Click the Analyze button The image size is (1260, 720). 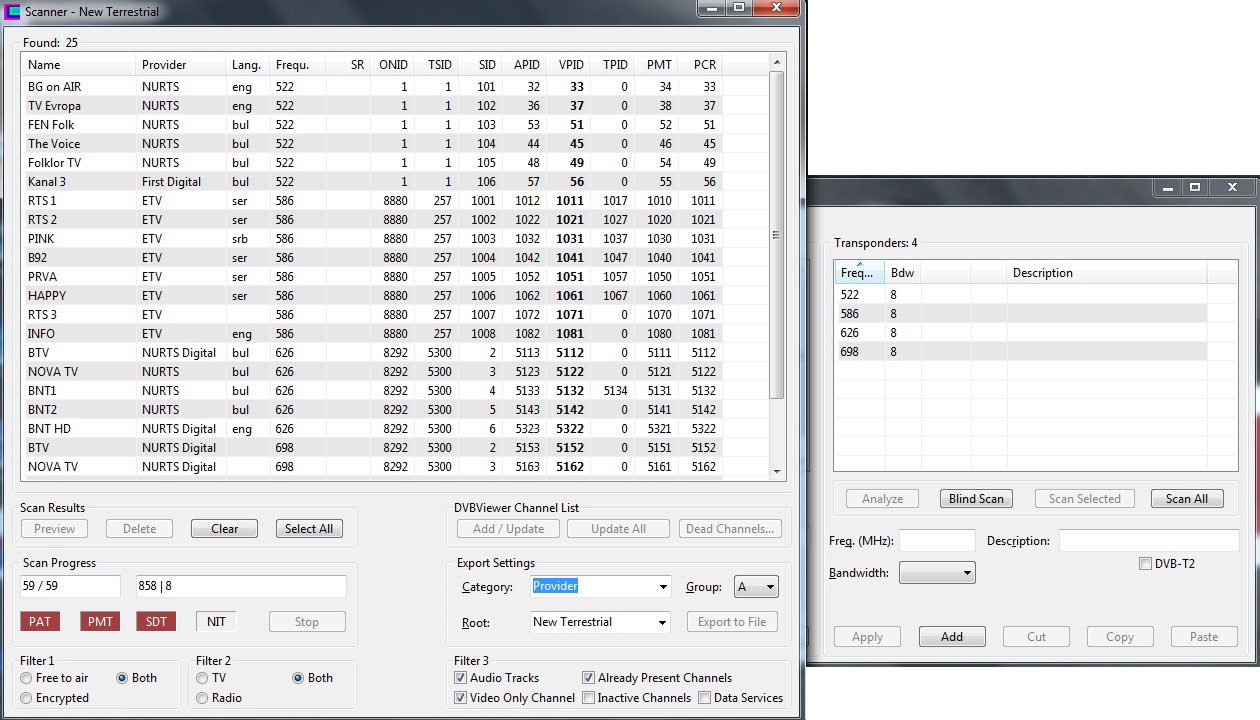point(882,499)
